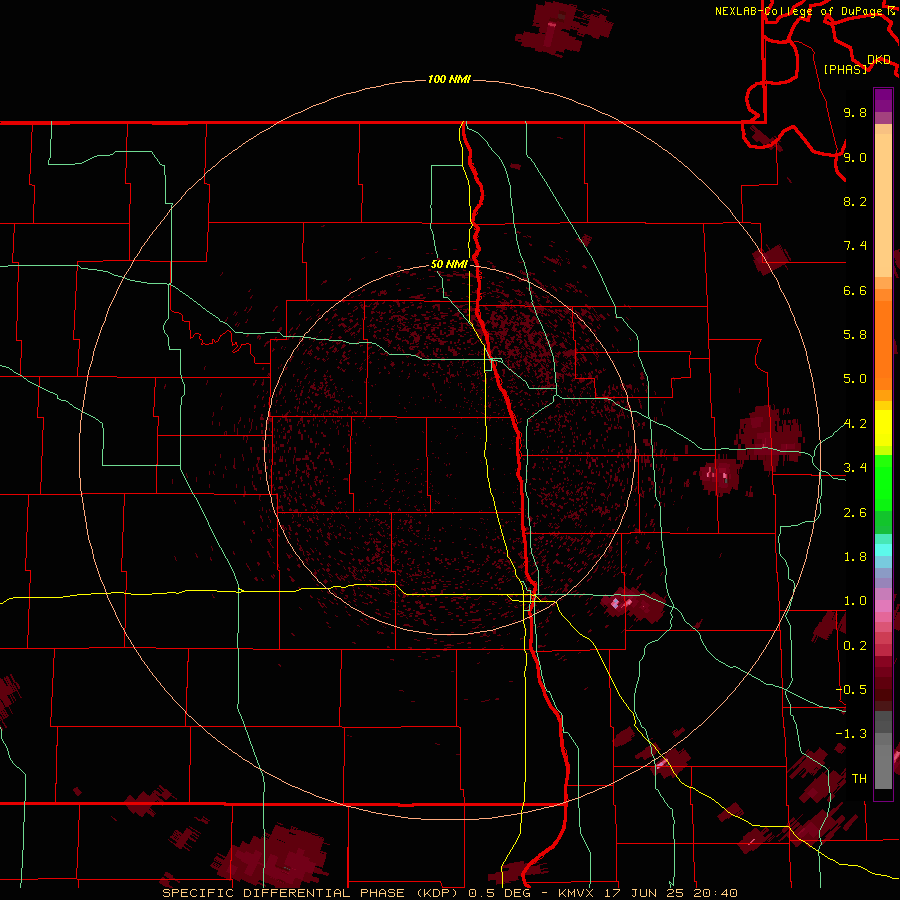Pick the pink segment of the color bar
This screenshot has height=900, width=900.
[x=883, y=606]
